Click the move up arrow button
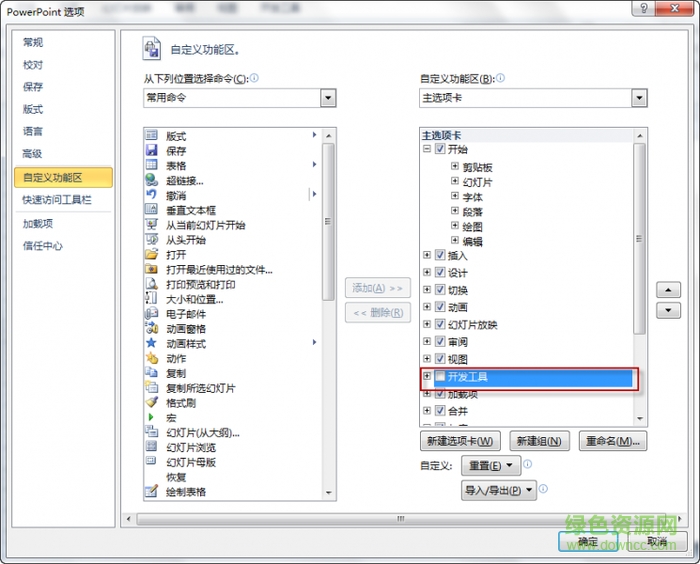This screenshot has height=564, width=700. coord(668,290)
